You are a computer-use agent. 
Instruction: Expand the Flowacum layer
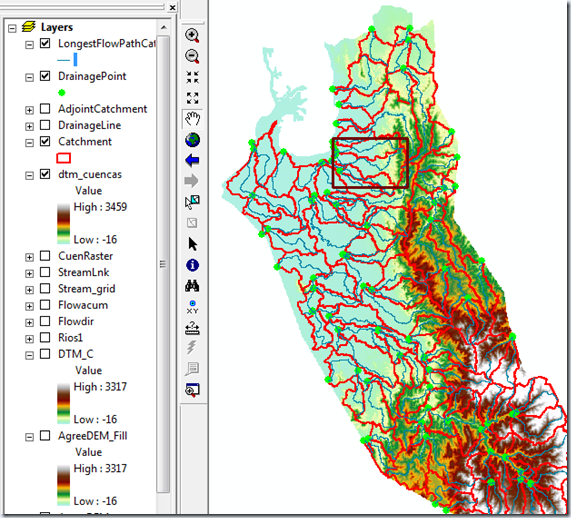pyautogui.click(x=29, y=306)
